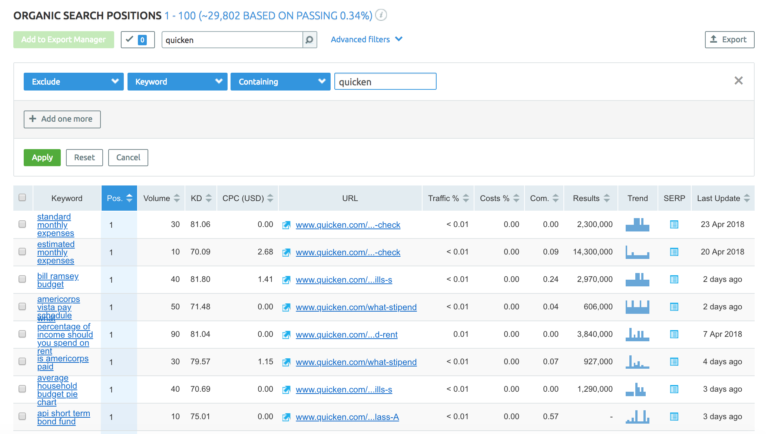Sort by Volume column

(x=161, y=198)
